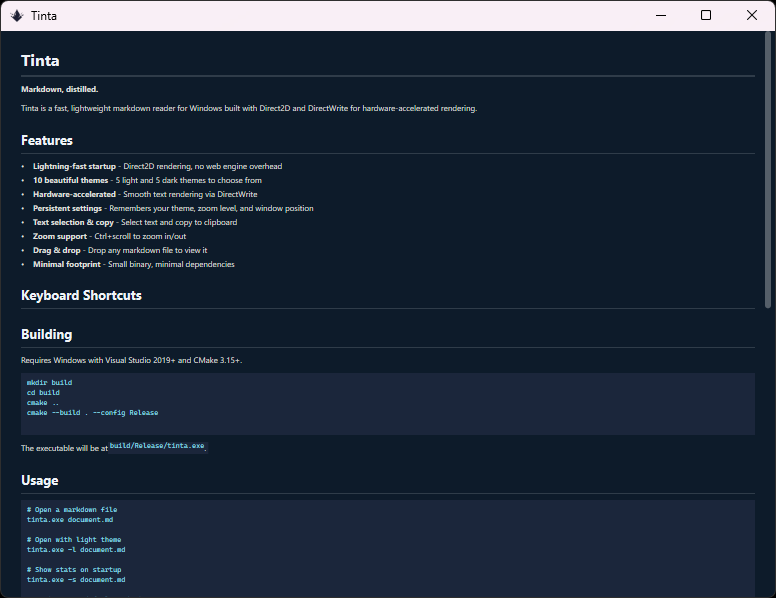Click the inline code build/Release/tinta.exe
The width and height of the screenshot is (776, 598).
(x=156, y=445)
